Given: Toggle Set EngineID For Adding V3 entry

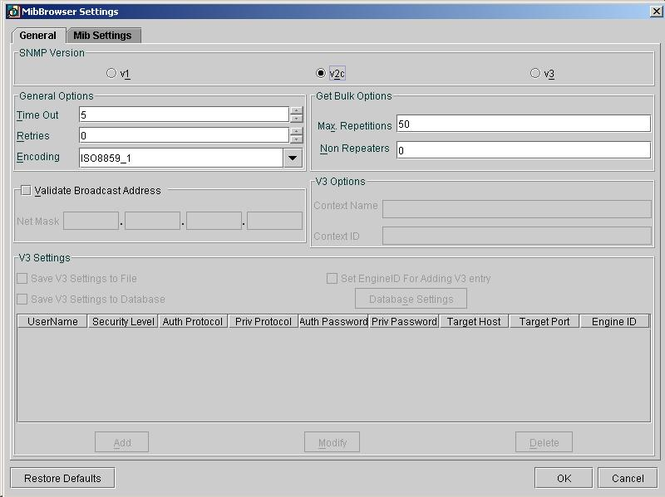Looking at the screenshot, I should 332,279.
